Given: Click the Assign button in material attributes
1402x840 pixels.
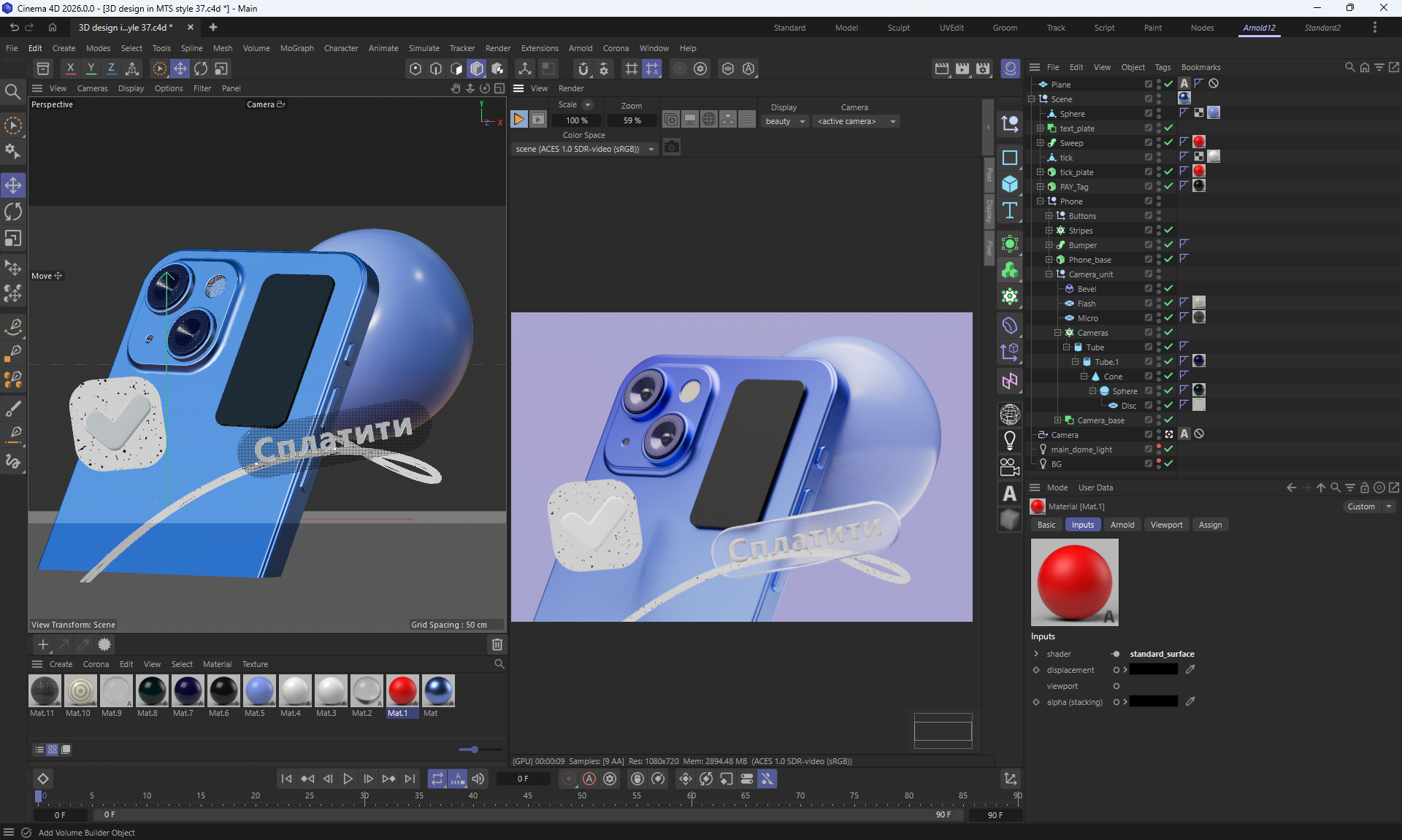Looking at the screenshot, I should coord(1210,525).
